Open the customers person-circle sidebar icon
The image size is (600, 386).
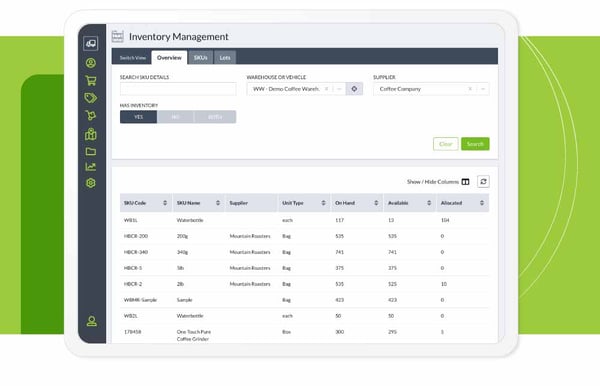click(91, 63)
